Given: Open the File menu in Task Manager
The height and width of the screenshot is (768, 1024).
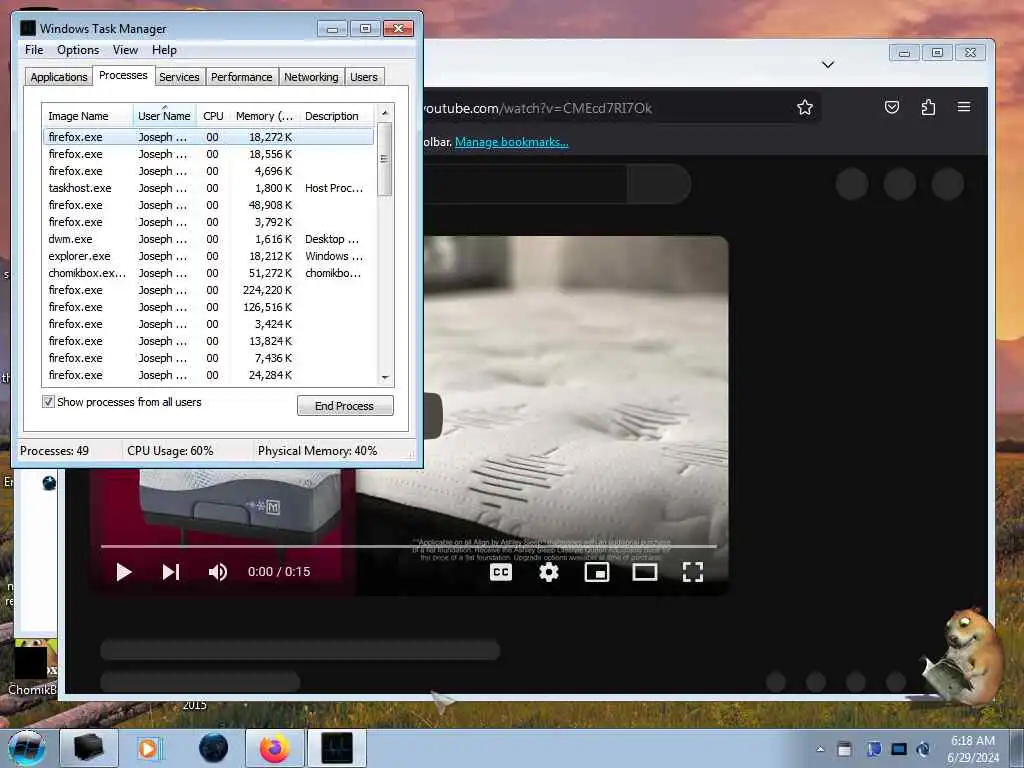Looking at the screenshot, I should click(x=34, y=50).
